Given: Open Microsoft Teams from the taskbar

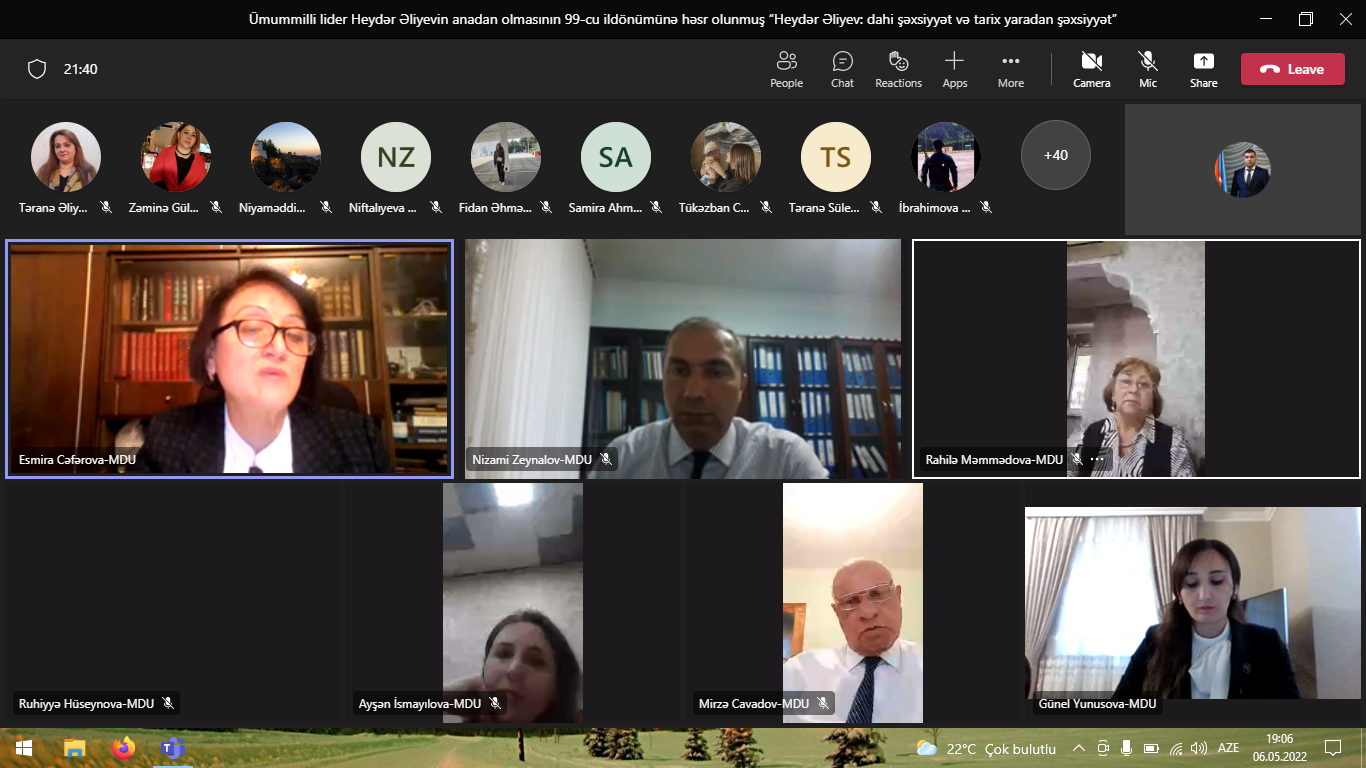Looking at the screenshot, I should tap(173, 748).
